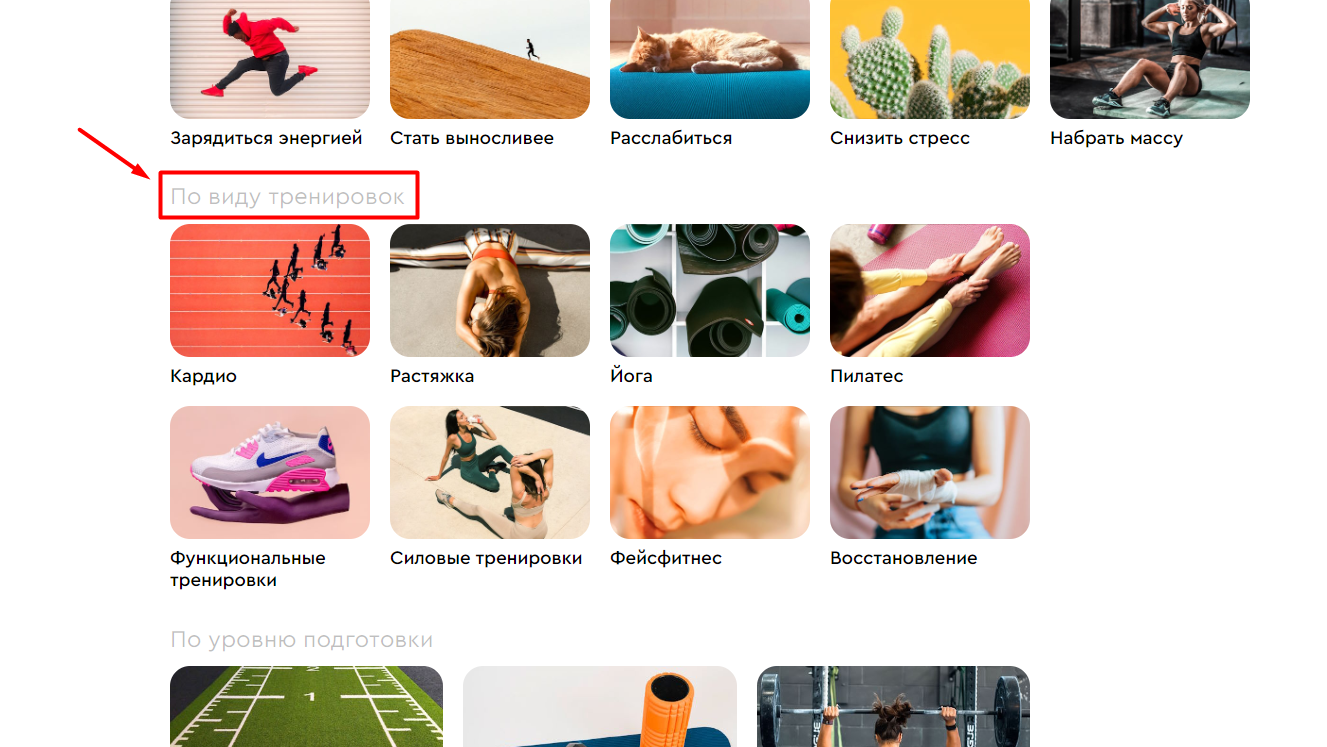1327x747 pixels.
Task: Click the Снизить стресс cactus image
Action: pyautogui.click(x=930, y=59)
